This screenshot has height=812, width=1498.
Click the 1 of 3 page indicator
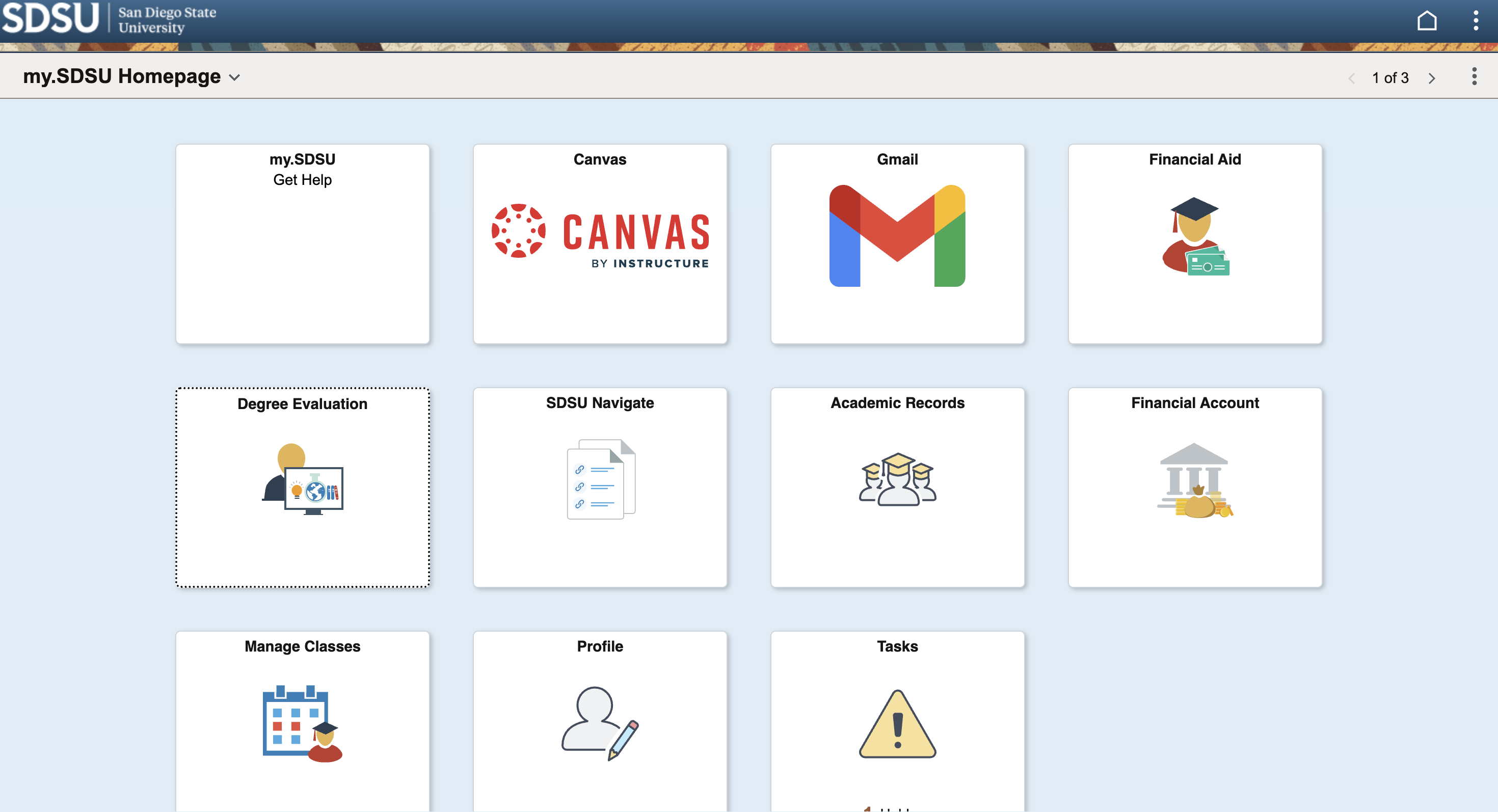coord(1390,78)
